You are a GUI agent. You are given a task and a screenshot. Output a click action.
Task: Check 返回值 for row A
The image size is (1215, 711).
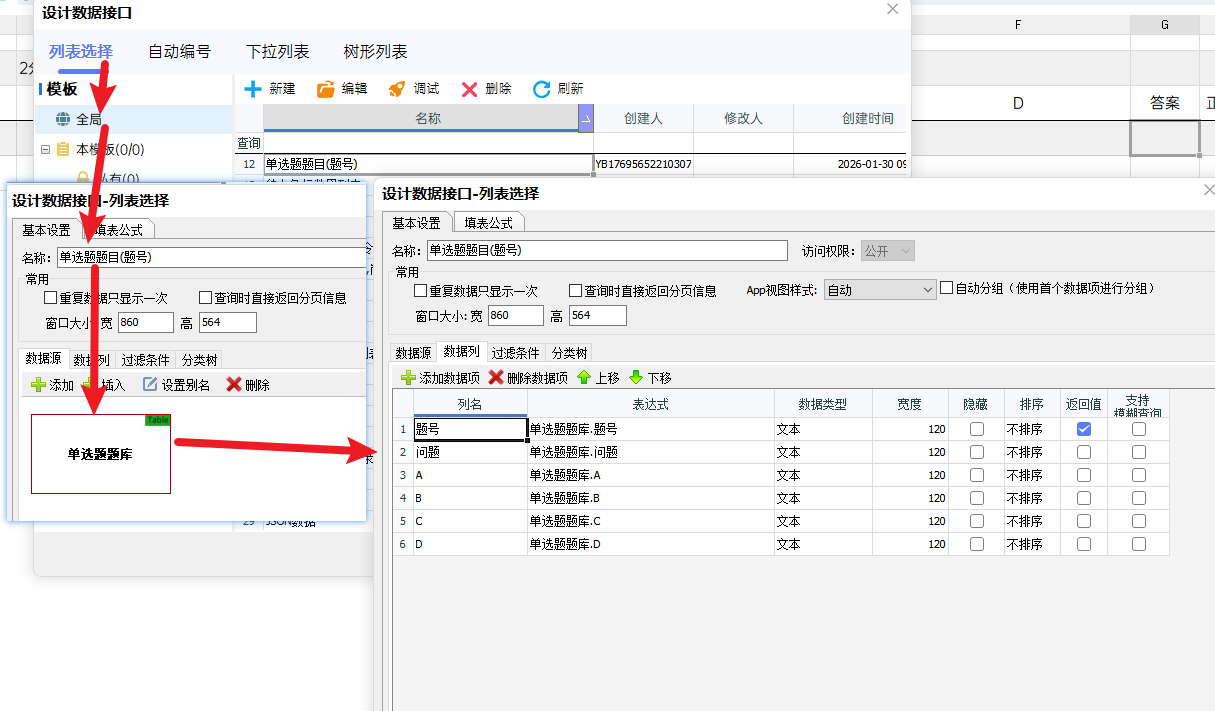tap(1084, 475)
